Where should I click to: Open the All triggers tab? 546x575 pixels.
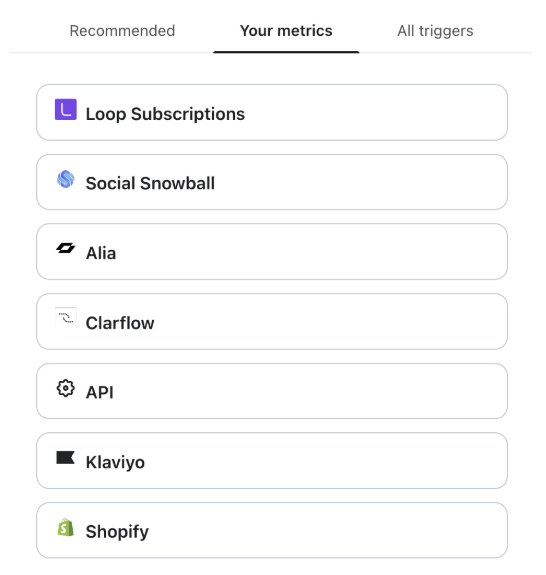click(x=435, y=31)
